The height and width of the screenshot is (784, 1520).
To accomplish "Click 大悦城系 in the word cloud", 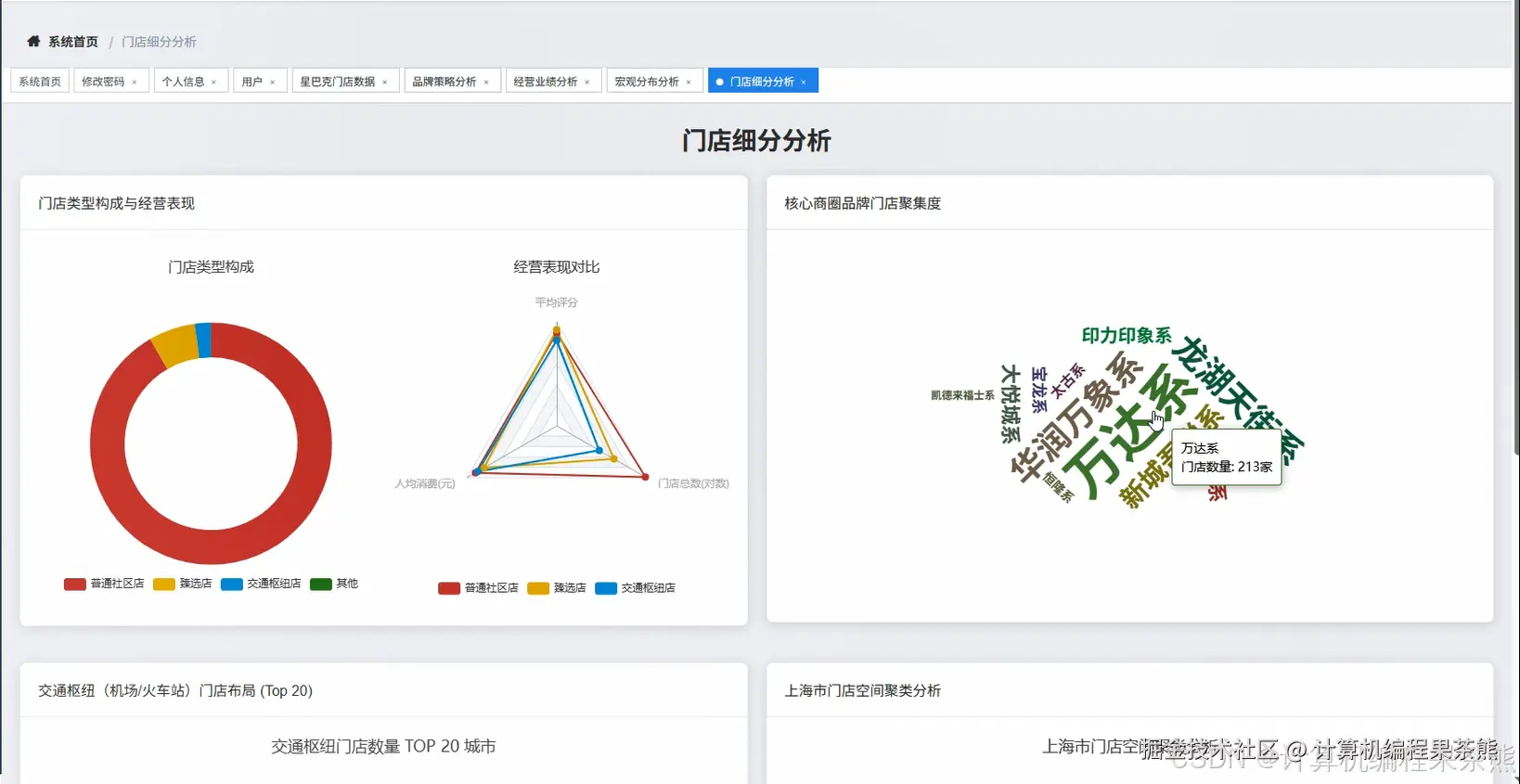I will (1011, 403).
